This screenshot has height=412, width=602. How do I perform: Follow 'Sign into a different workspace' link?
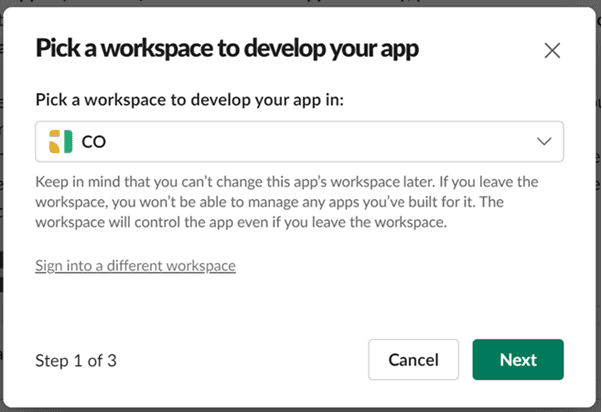135,266
